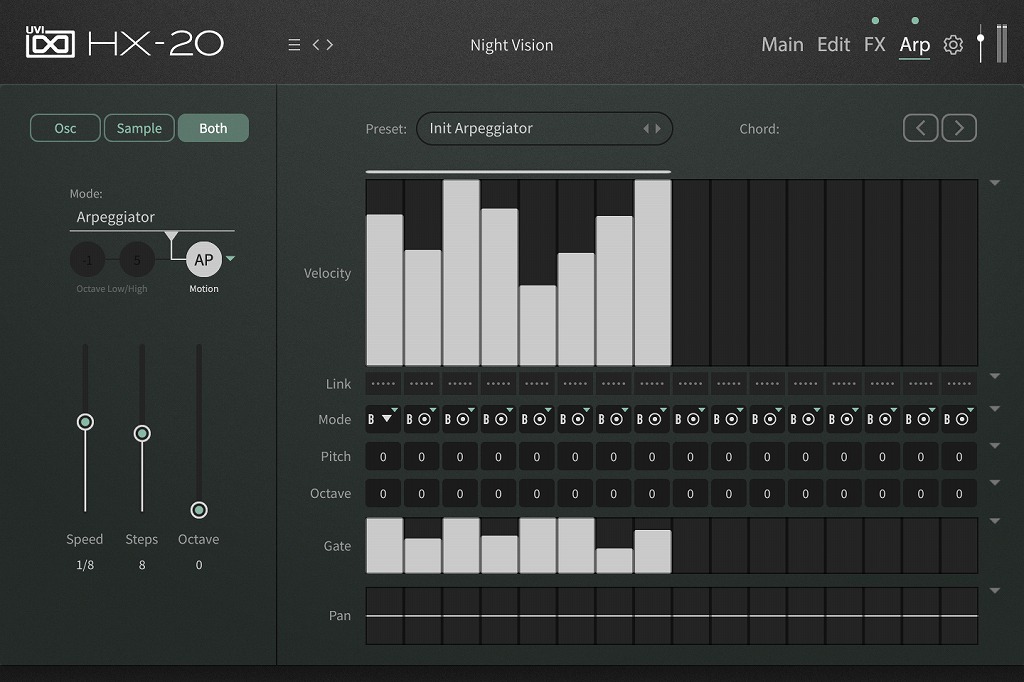Image resolution: width=1024 pixels, height=682 pixels.
Task: Click the UVI logo
Action: [x=50, y=43]
